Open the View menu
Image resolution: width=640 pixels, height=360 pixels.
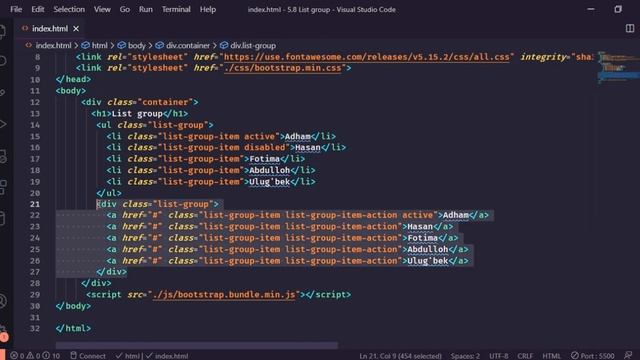(102, 9)
